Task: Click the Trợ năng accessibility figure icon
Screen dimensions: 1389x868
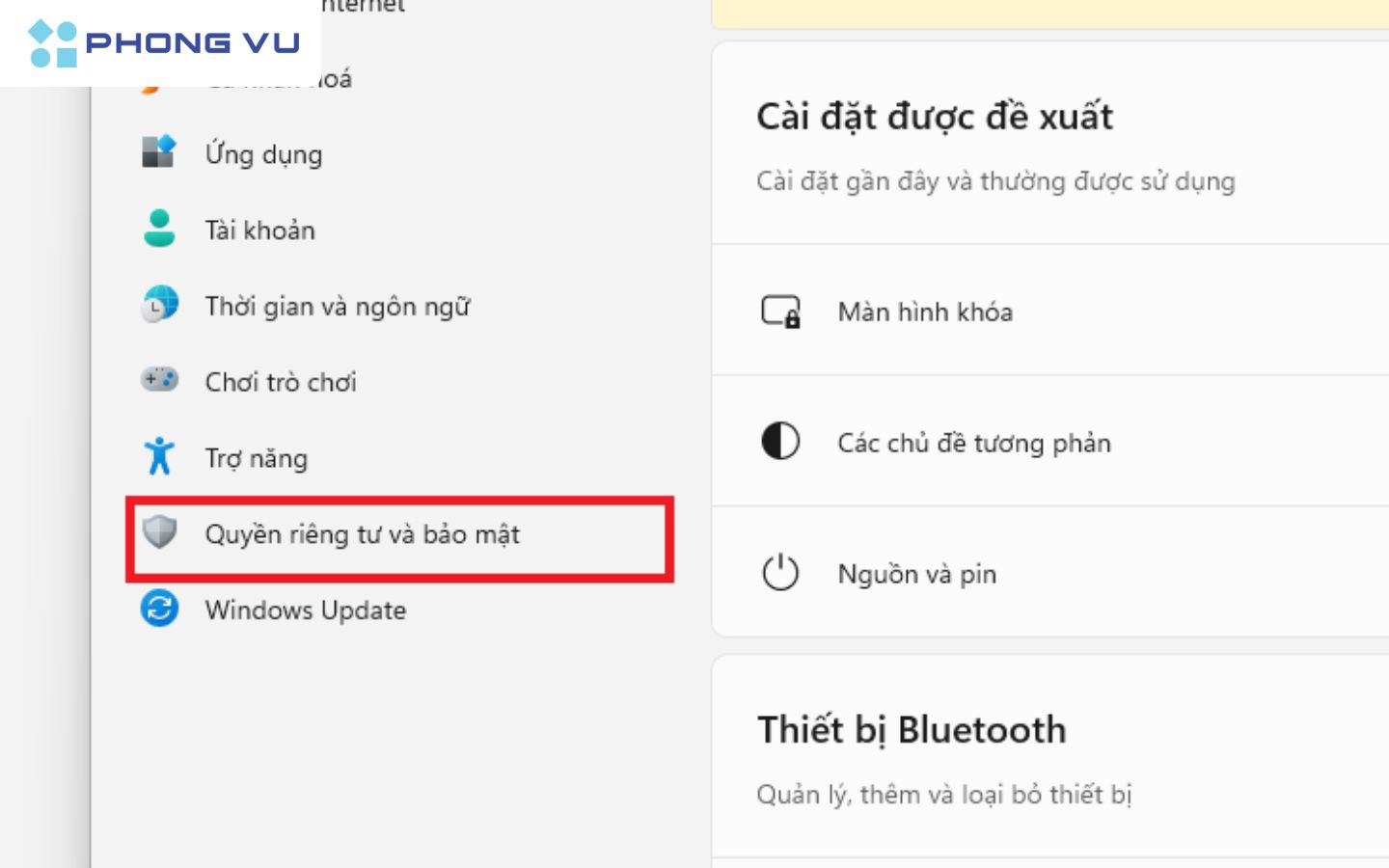Action: tap(159, 456)
